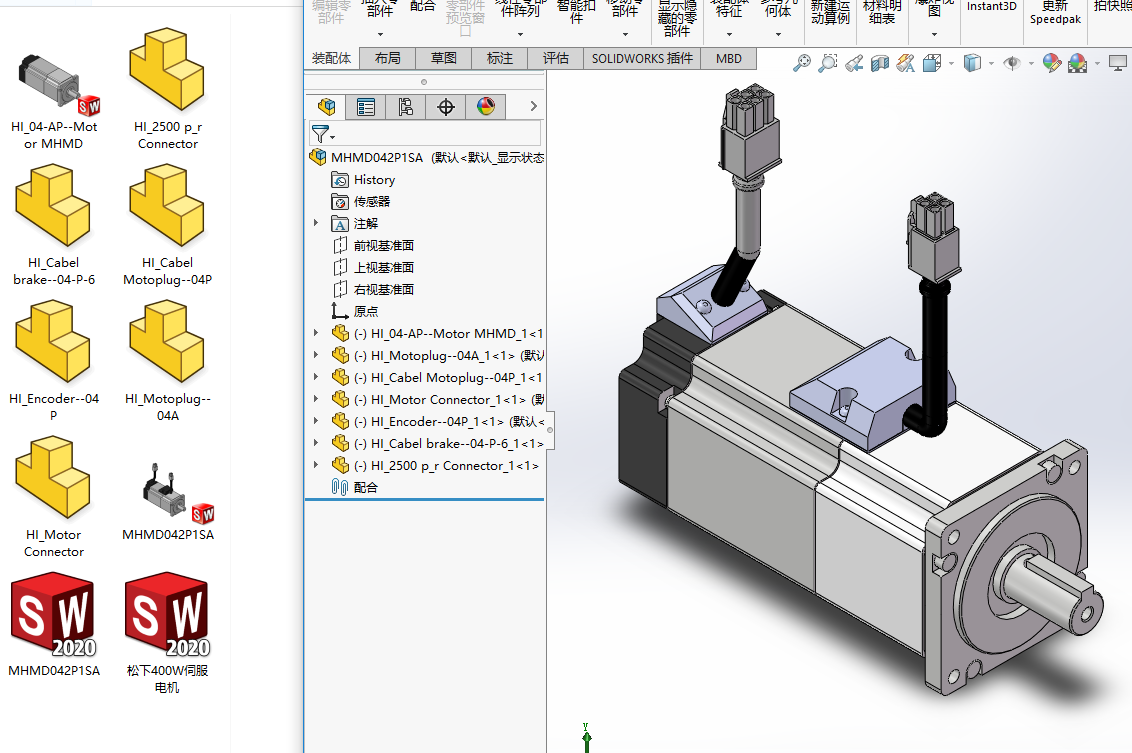Expand the HI_Encoder--04P_1 component node
Viewport: 1132px width, 753px height.
[x=317, y=421]
